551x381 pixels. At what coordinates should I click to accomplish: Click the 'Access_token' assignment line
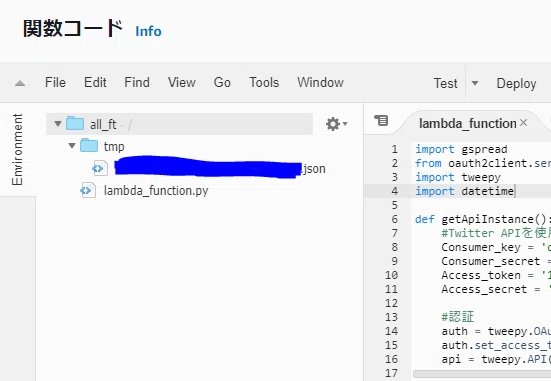tap(496, 275)
